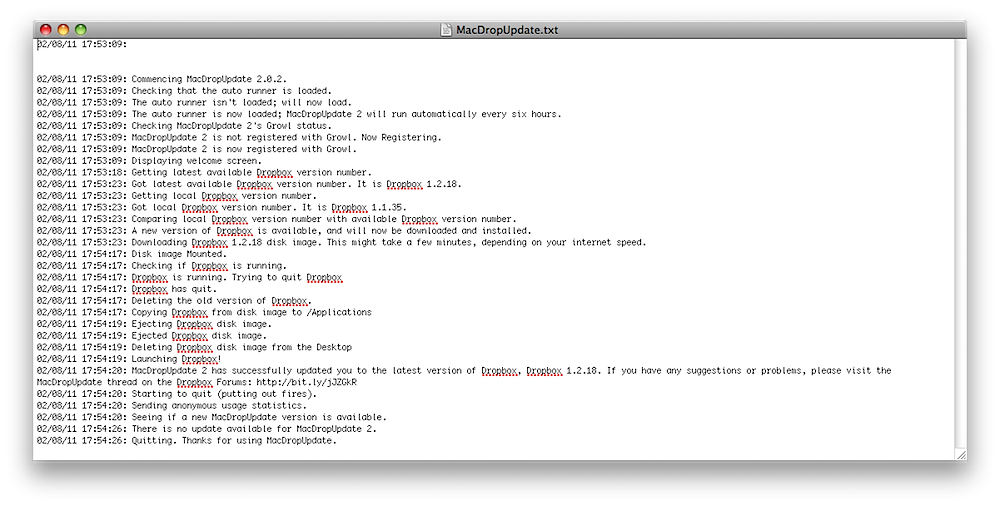
Task: Click the line 'Getting latest available Dropbox version number.'
Action: click(x=204, y=172)
